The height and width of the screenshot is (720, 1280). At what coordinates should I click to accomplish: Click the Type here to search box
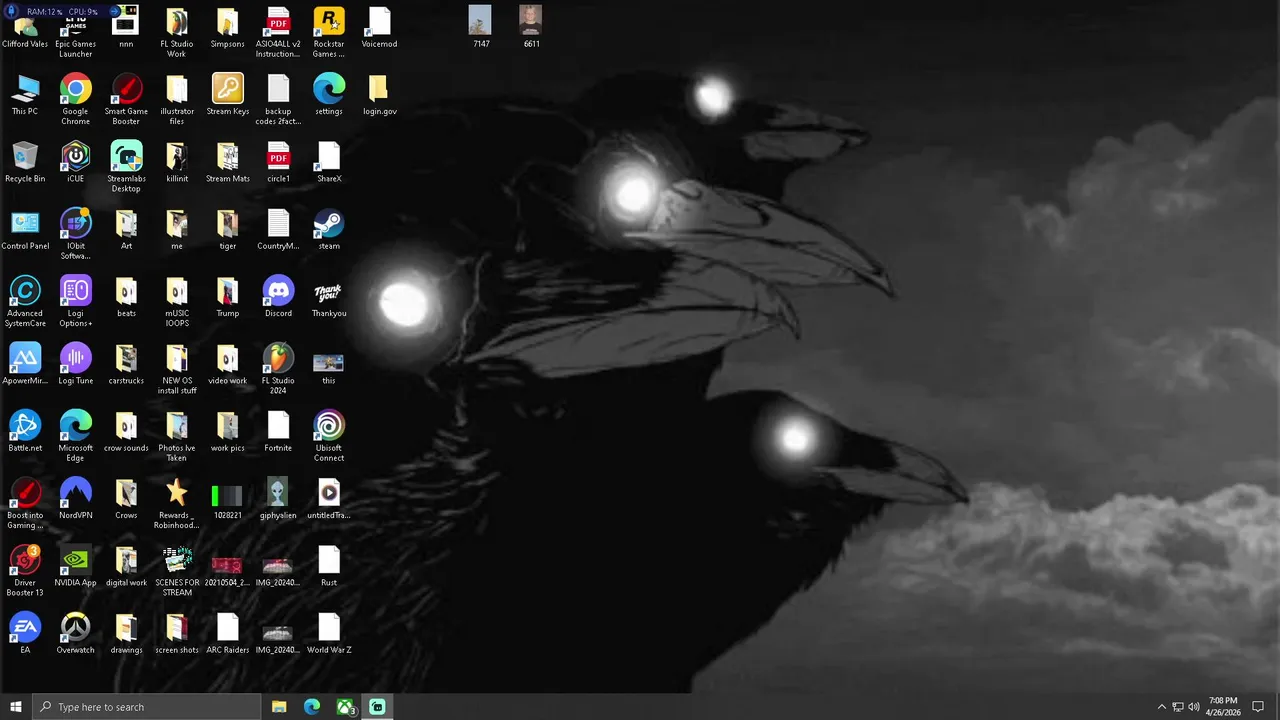pos(147,707)
